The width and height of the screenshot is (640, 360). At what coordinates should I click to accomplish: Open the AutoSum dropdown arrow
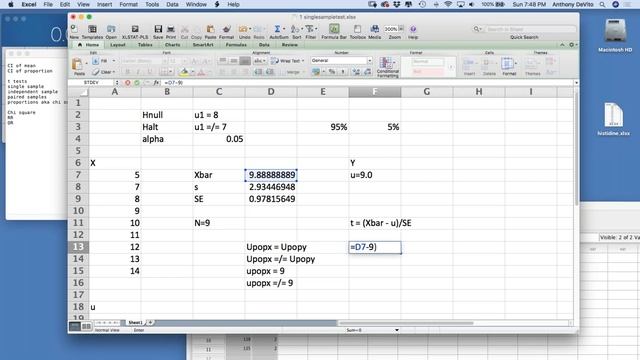(x=284, y=29)
